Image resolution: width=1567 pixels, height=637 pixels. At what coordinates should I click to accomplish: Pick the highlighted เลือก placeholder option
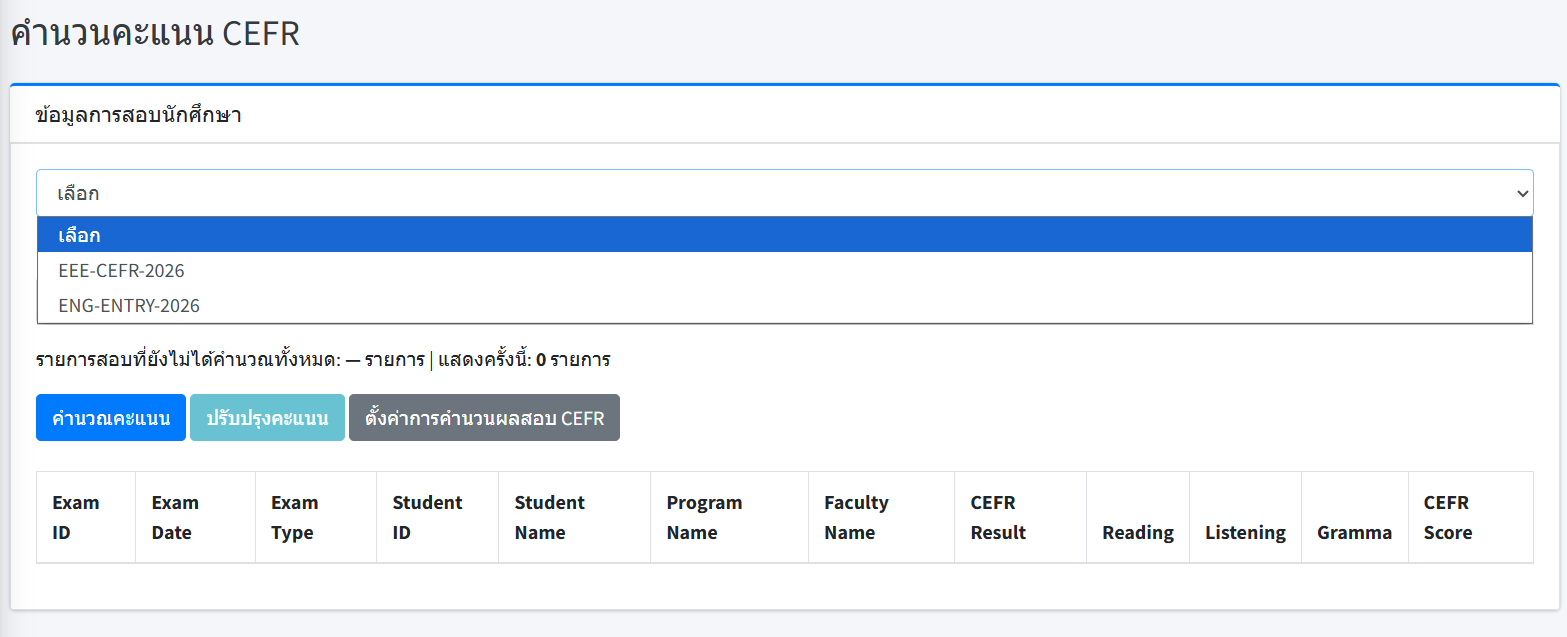coord(784,235)
